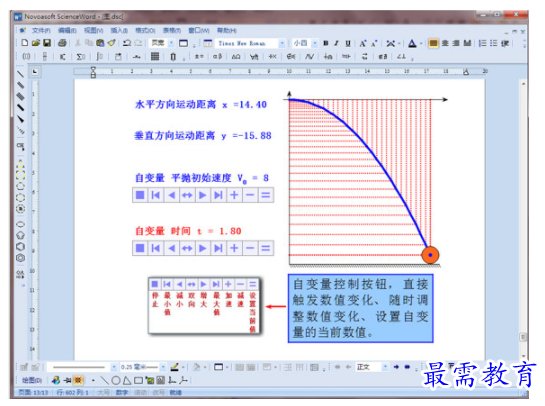
Task: Open the 帮助(H) menu
Action: pyautogui.click(x=227, y=31)
